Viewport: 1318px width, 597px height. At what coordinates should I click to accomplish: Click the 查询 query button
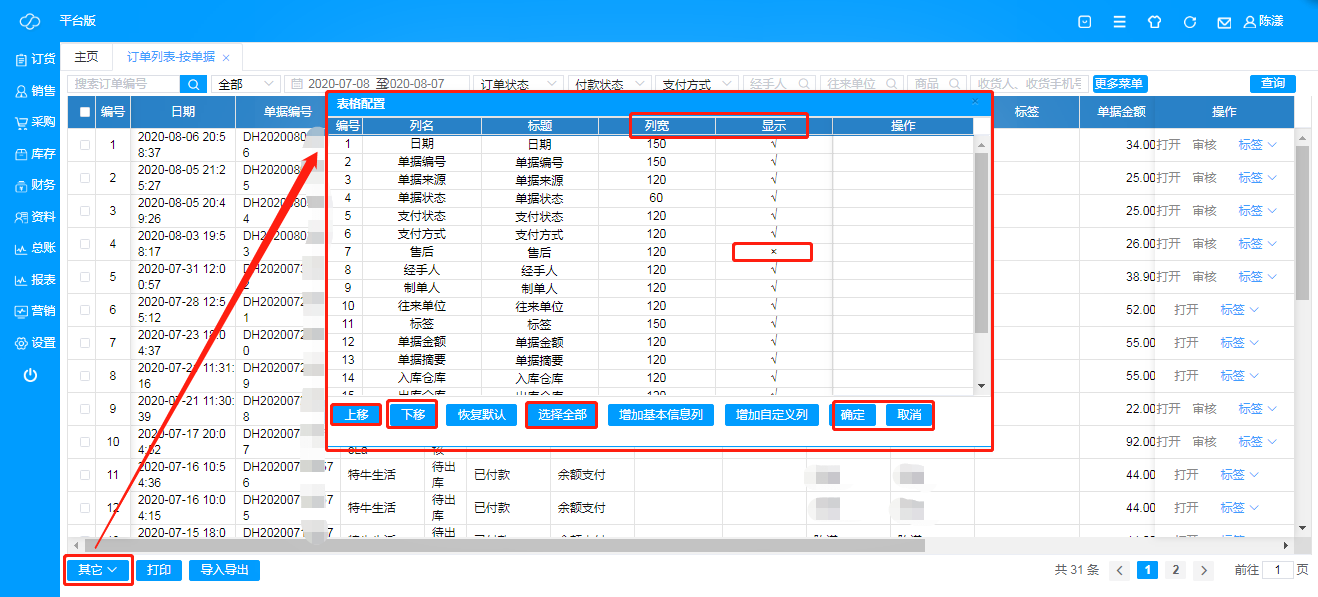pos(1272,84)
